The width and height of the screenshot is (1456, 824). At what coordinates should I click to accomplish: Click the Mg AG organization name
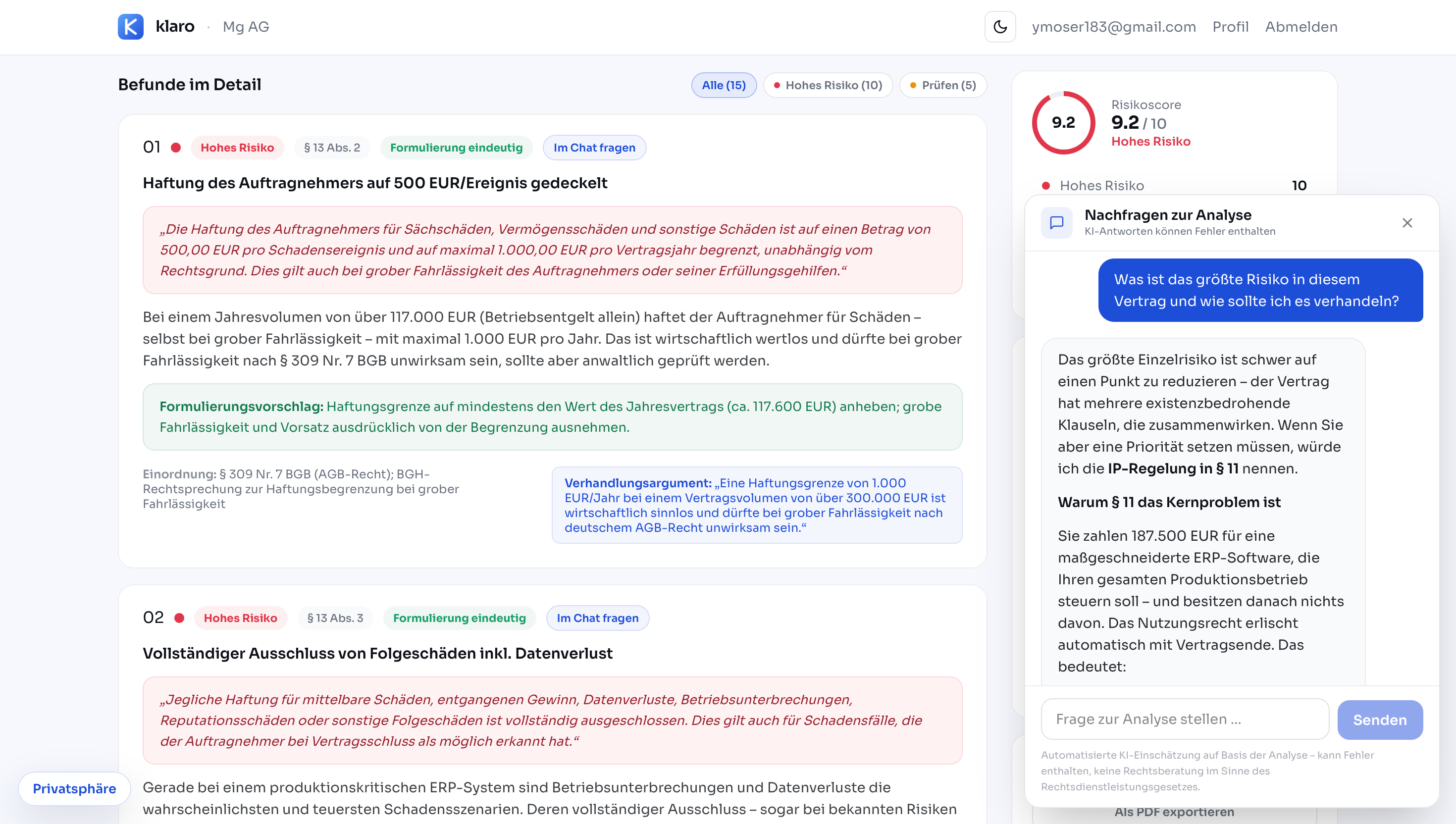[x=246, y=27]
